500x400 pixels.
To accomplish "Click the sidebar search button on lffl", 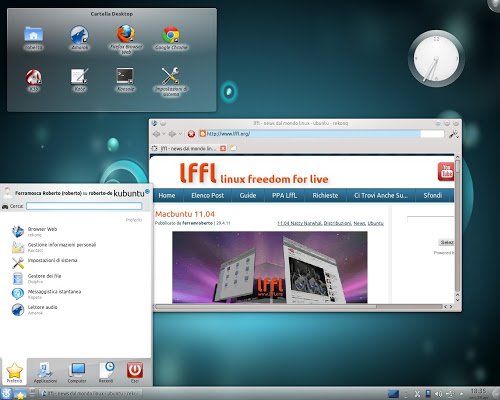I will click(446, 242).
